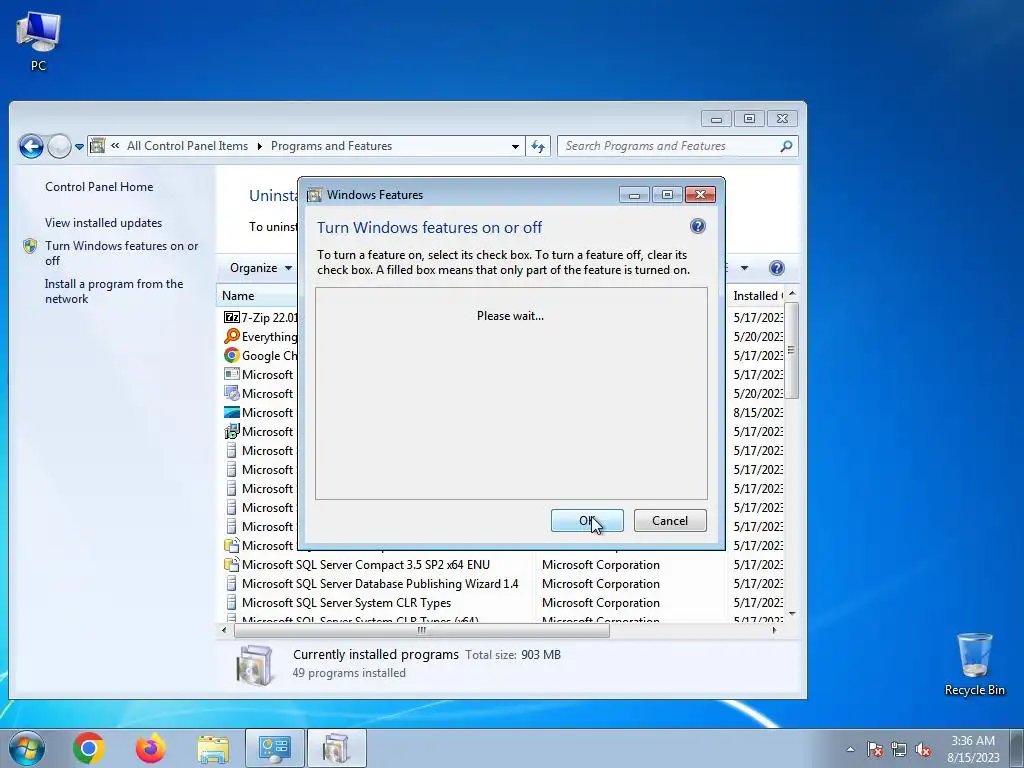Click OK in Windows Features dialog
Image resolution: width=1024 pixels, height=768 pixels.
pos(587,520)
